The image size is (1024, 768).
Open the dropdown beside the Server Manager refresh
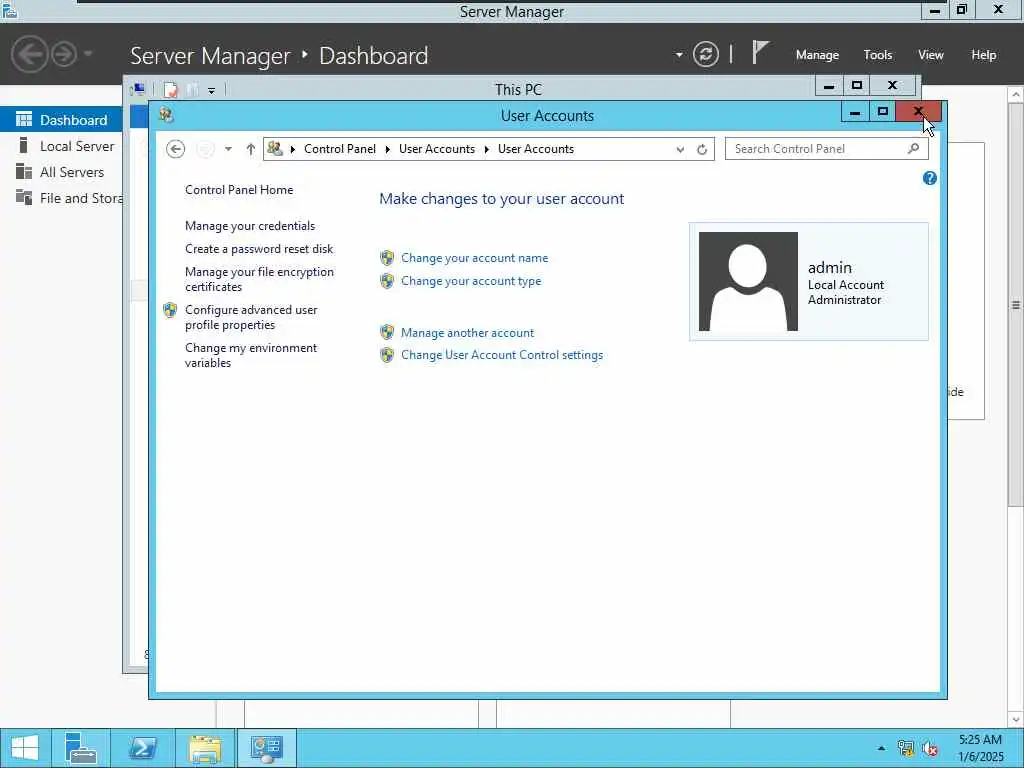(x=679, y=54)
